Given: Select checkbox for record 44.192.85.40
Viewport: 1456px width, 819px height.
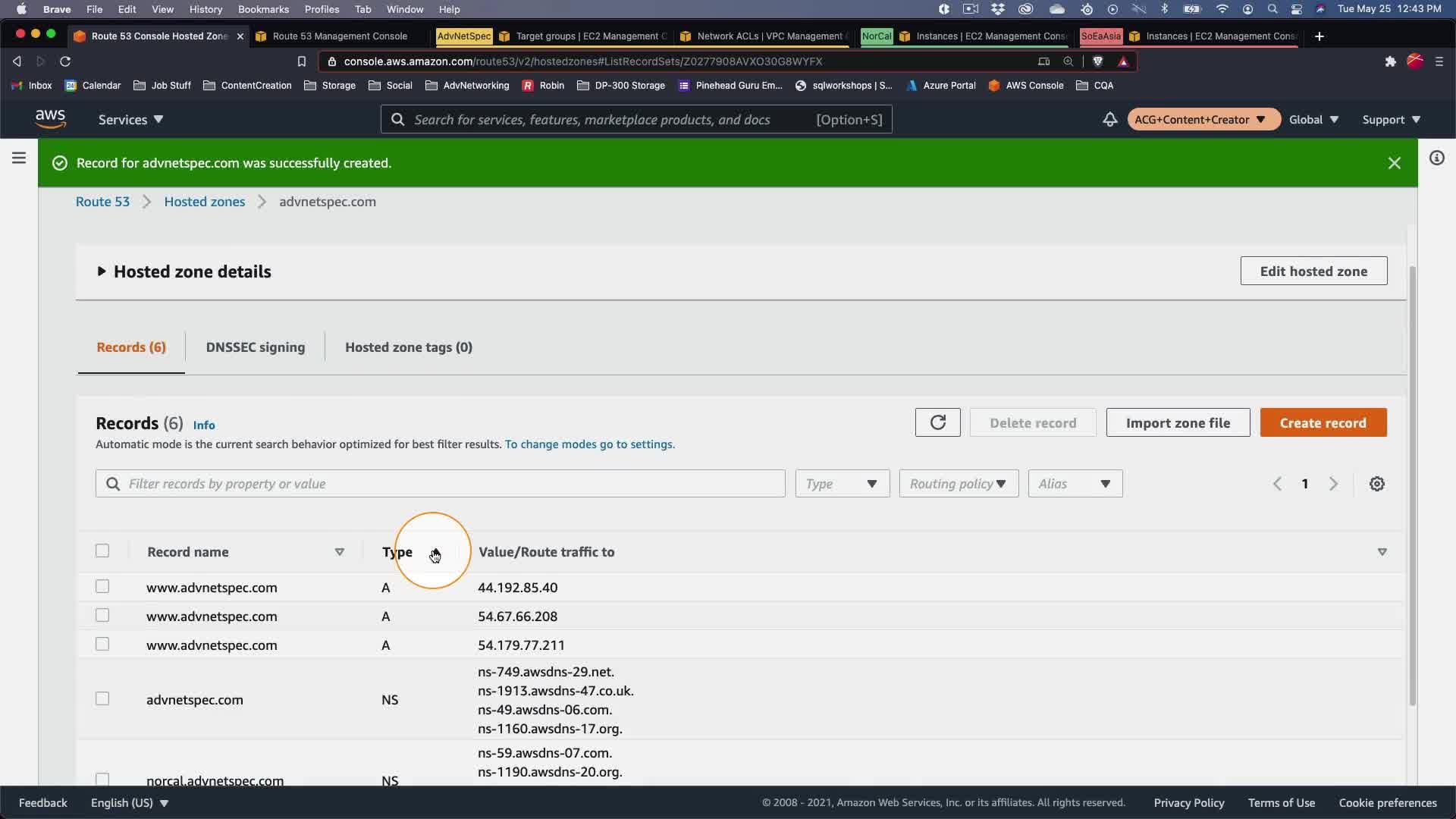Looking at the screenshot, I should pos(102,586).
